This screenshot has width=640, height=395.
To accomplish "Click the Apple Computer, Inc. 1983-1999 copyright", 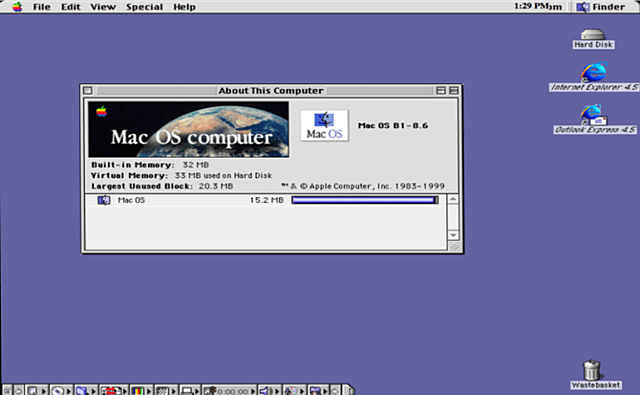I will 363,186.
